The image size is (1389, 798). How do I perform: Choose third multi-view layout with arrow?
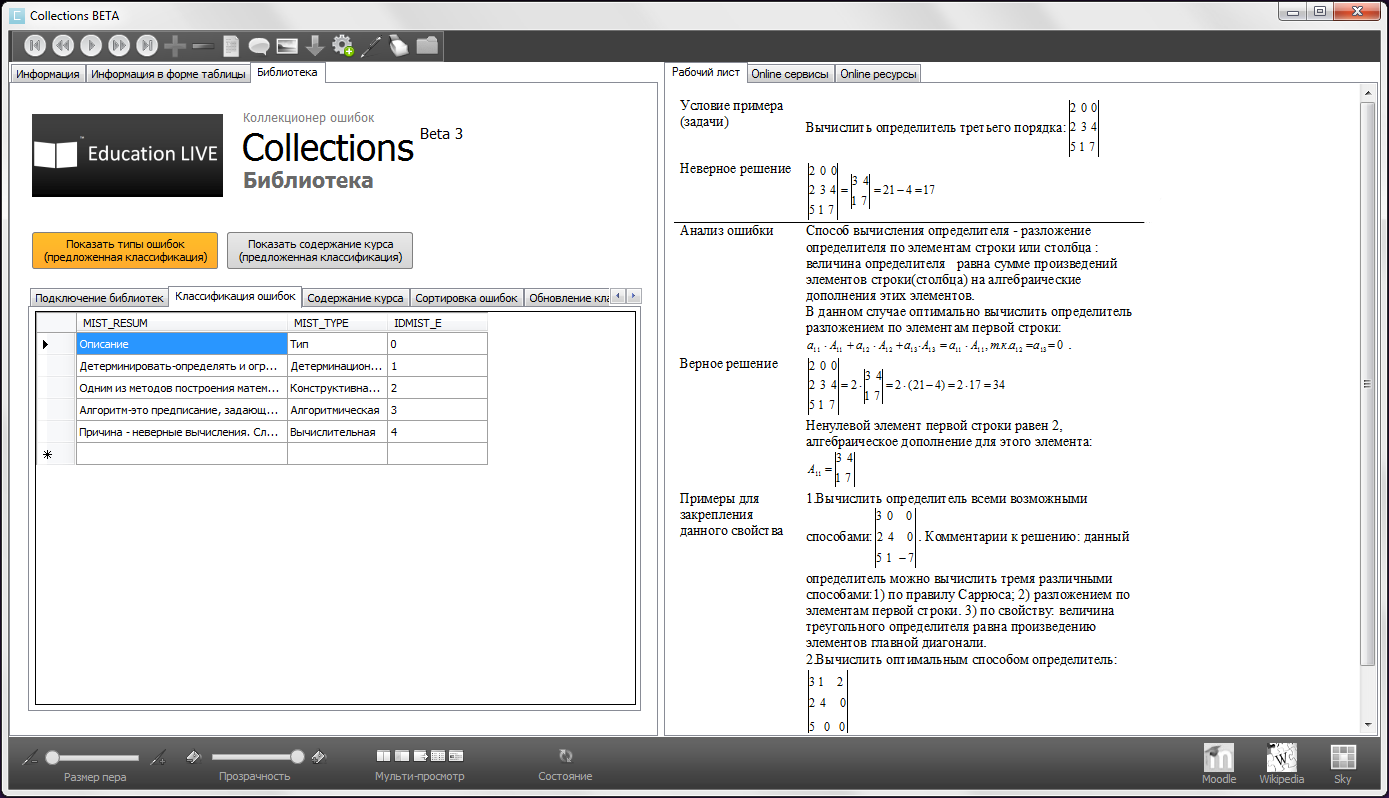(x=420, y=756)
